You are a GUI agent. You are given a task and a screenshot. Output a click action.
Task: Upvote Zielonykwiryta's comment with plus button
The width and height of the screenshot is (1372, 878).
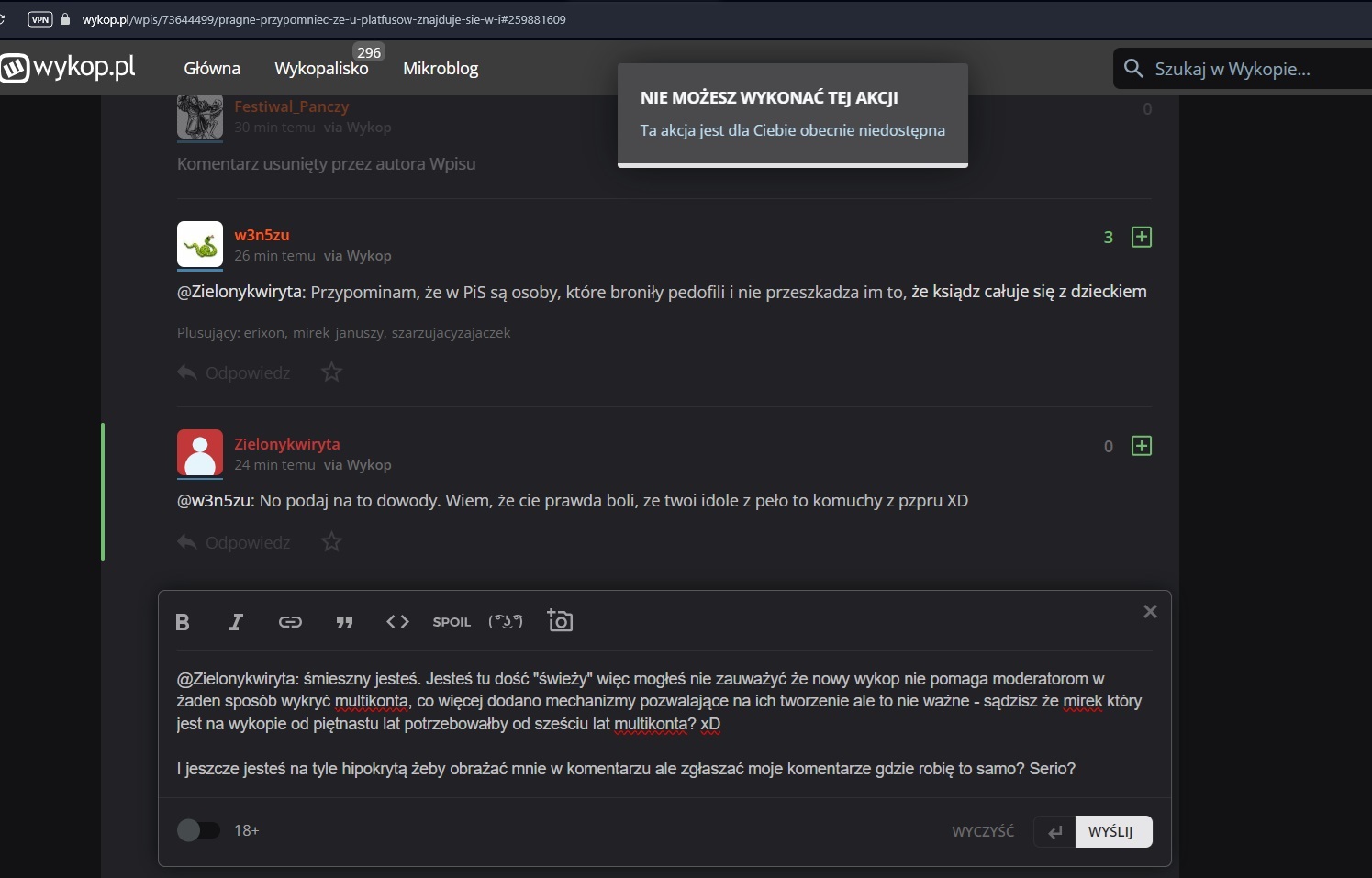coord(1142,446)
